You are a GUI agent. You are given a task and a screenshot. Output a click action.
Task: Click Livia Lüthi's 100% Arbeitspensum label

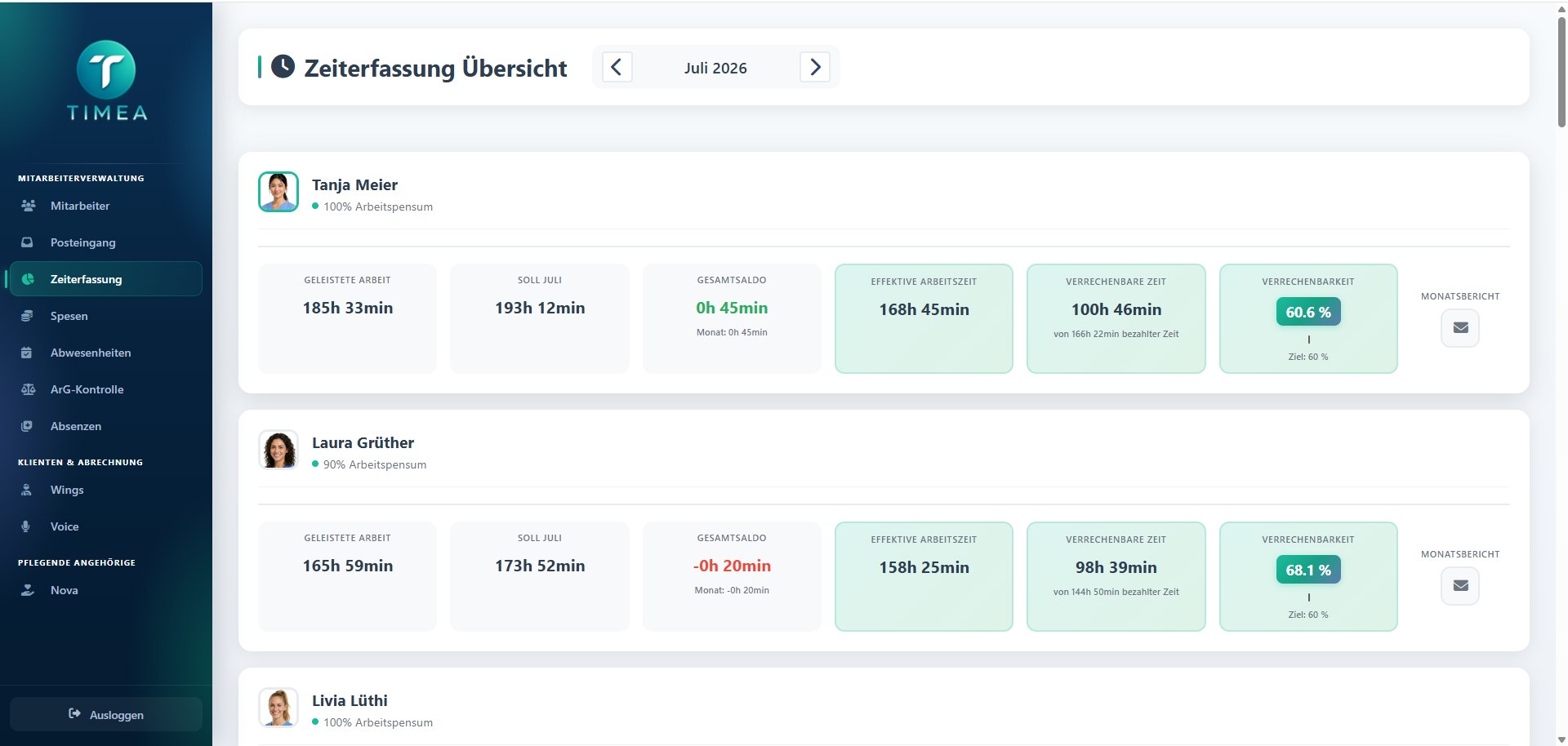click(x=378, y=722)
